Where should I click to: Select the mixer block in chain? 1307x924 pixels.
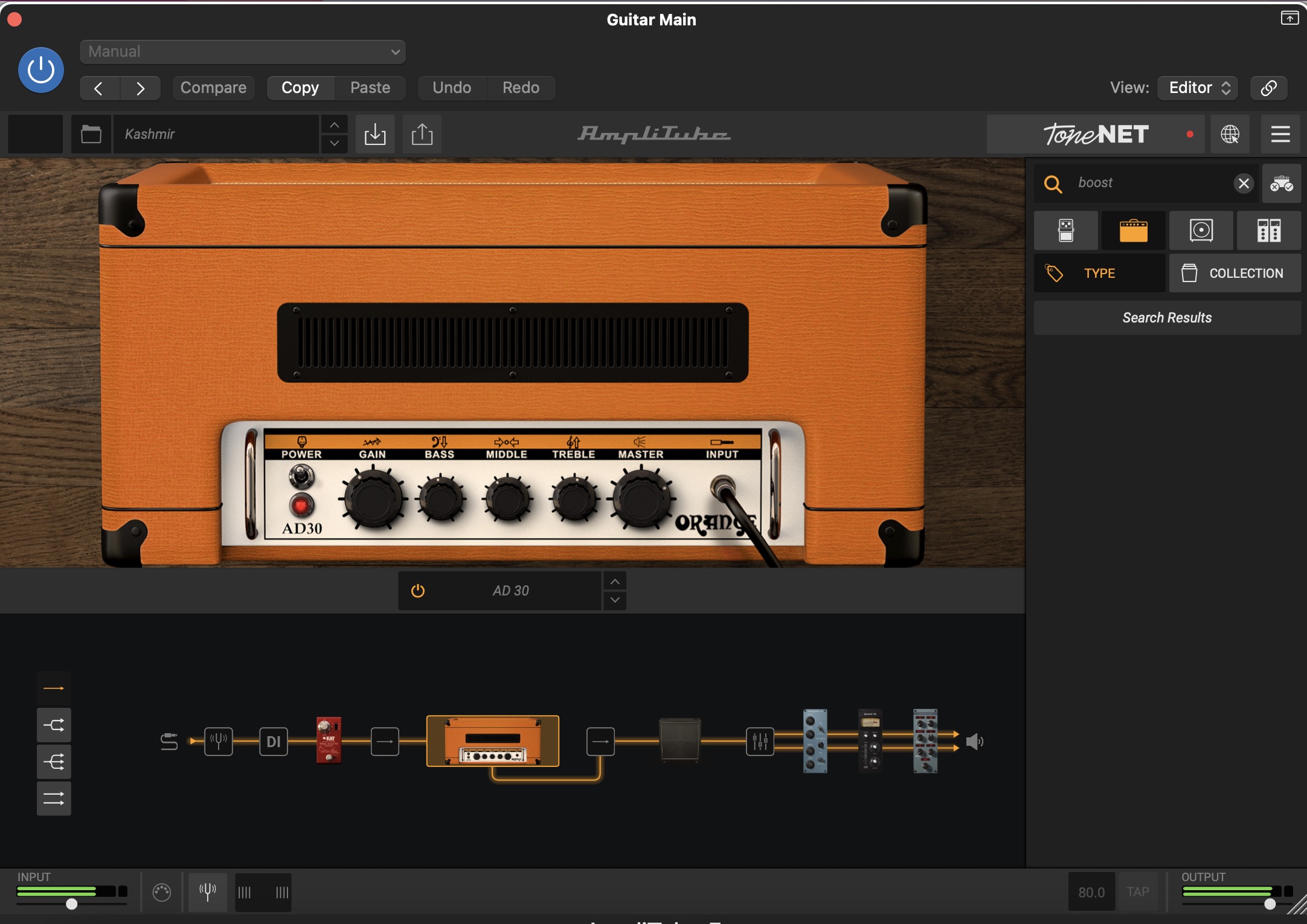(760, 741)
